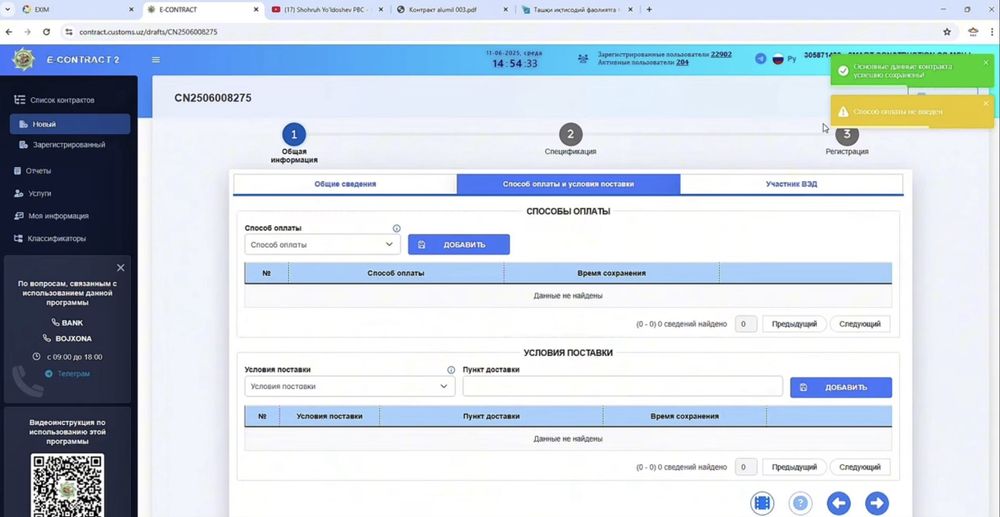The height and width of the screenshot is (517, 1000).
Task: Open the Telegram icon in header
Action: [x=760, y=59]
